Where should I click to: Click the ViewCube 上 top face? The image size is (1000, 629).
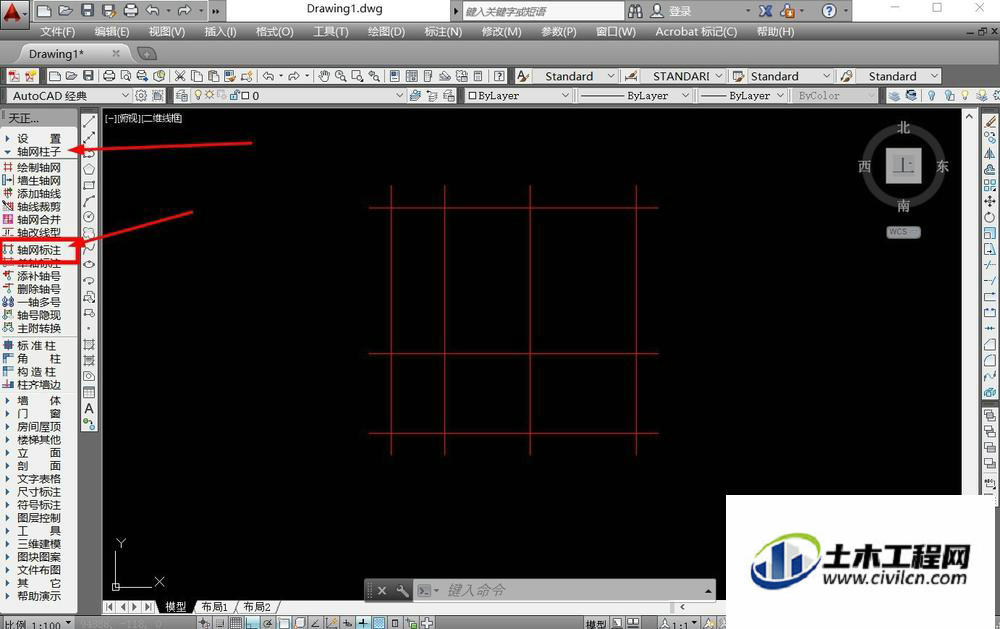pyautogui.click(x=903, y=166)
